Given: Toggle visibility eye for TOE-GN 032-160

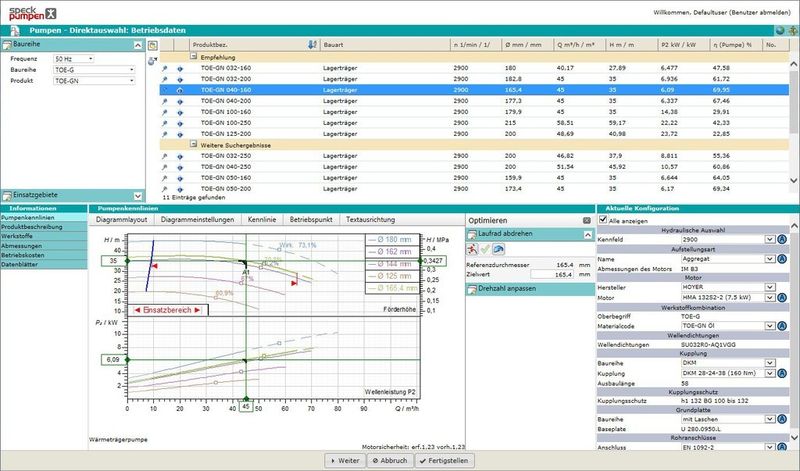Looking at the screenshot, I should click(180, 68).
